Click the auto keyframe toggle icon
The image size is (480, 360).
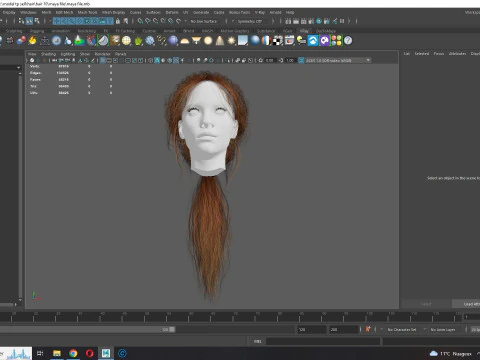(368, 329)
